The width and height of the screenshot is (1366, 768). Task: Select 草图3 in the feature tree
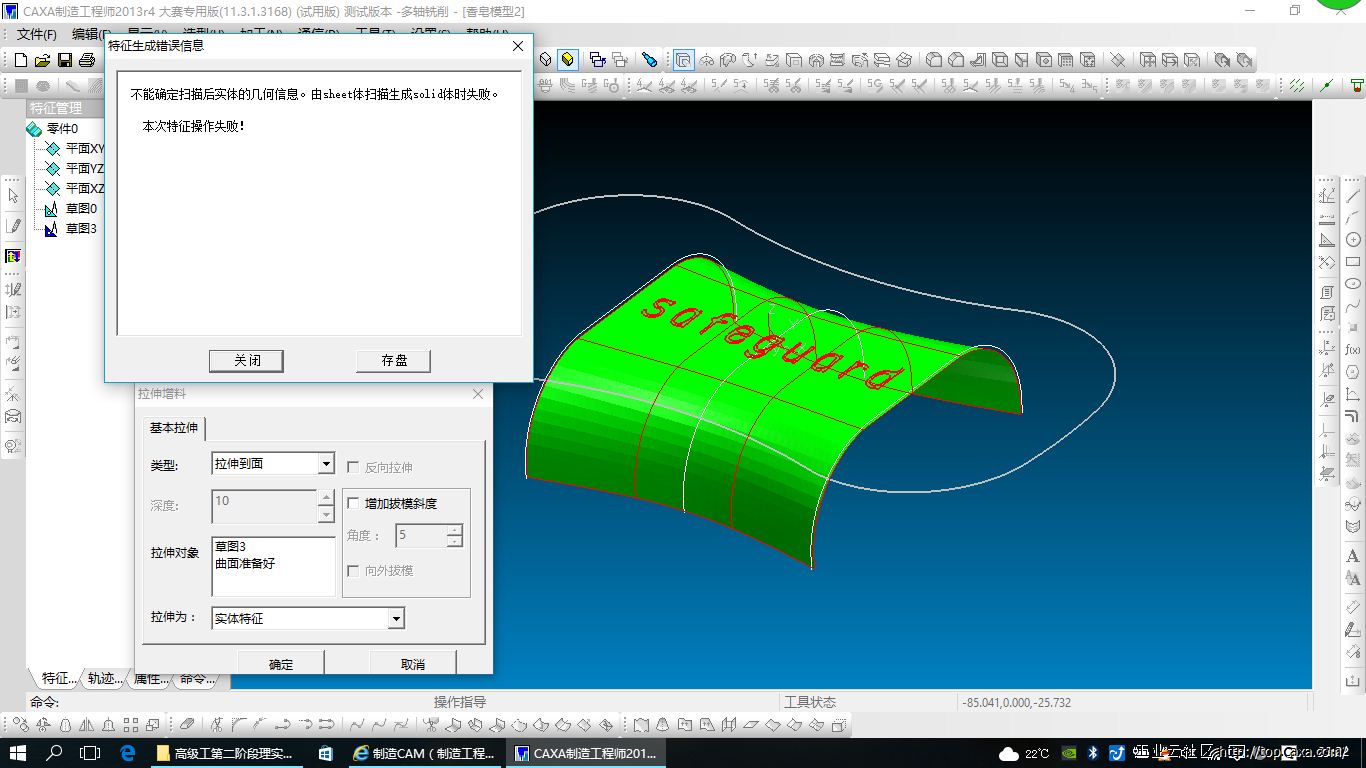click(x=80, y=228)
